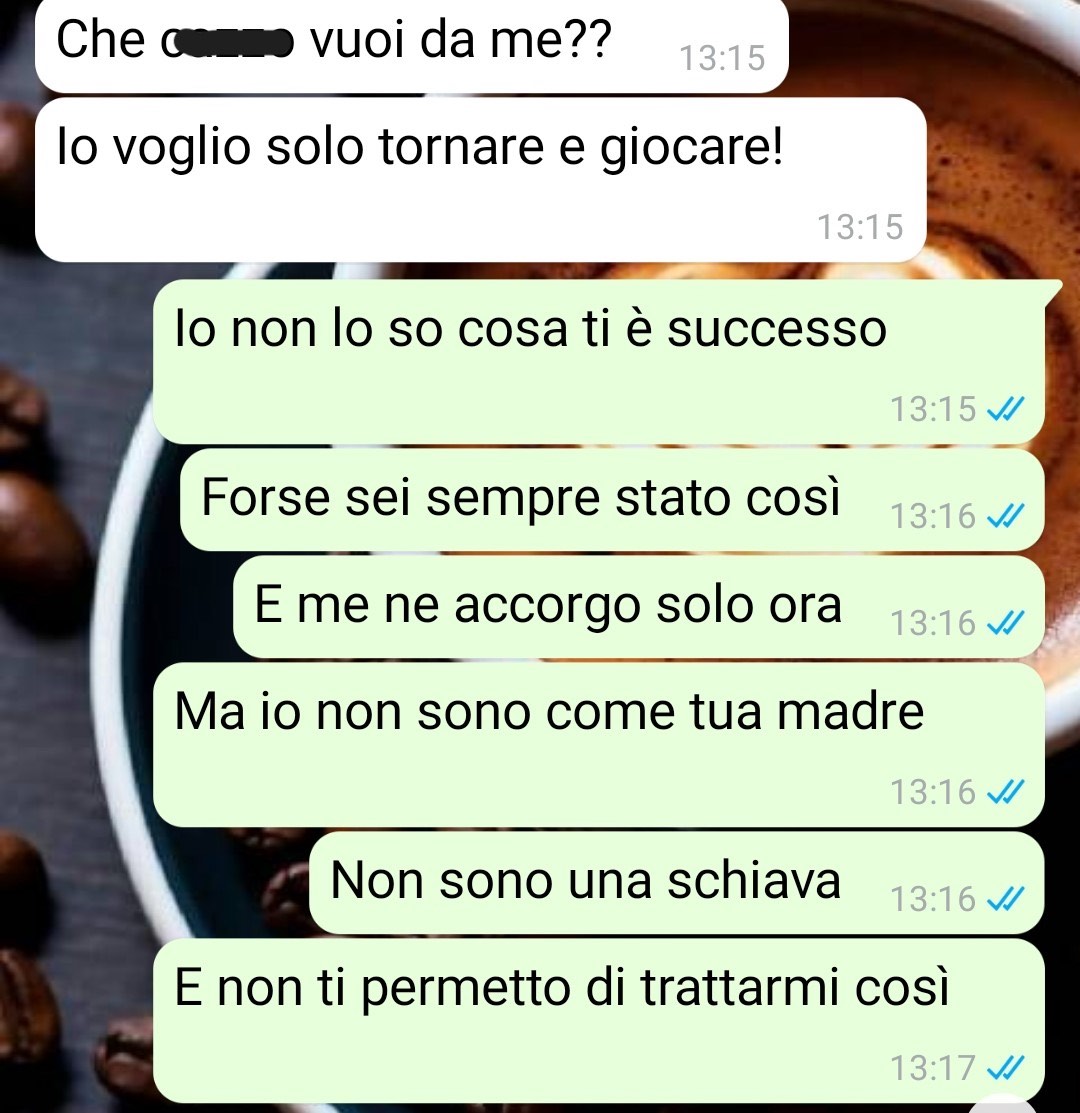Select the message 'Che ... vuoi da me??'
The height and width of the screenshot is (1113, 1080).
412,45
